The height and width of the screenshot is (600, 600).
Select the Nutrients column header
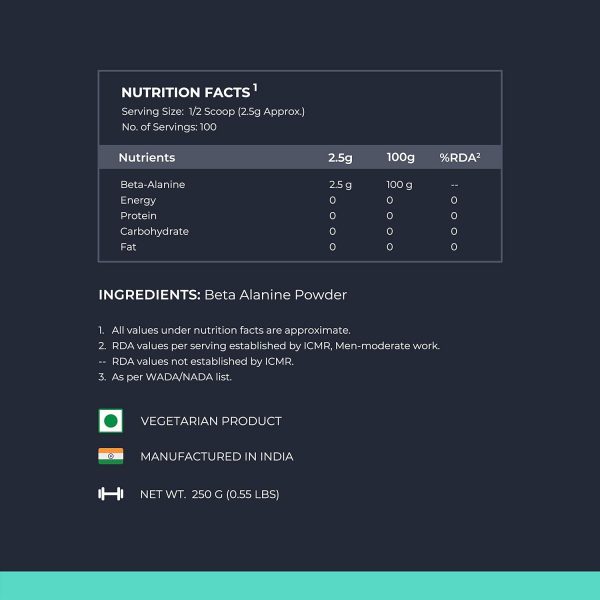146,157
